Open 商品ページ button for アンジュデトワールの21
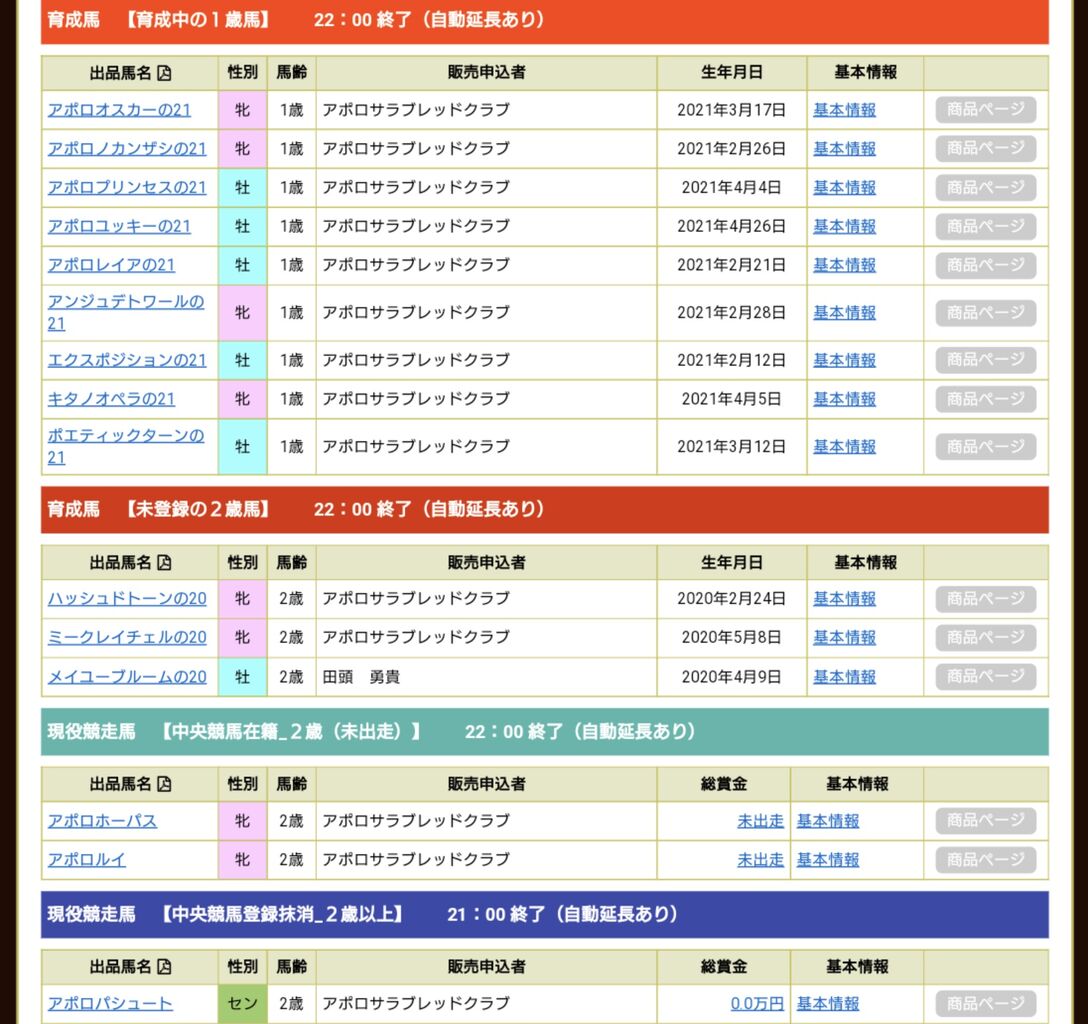1088x1024 pixels. coord(985,313)
